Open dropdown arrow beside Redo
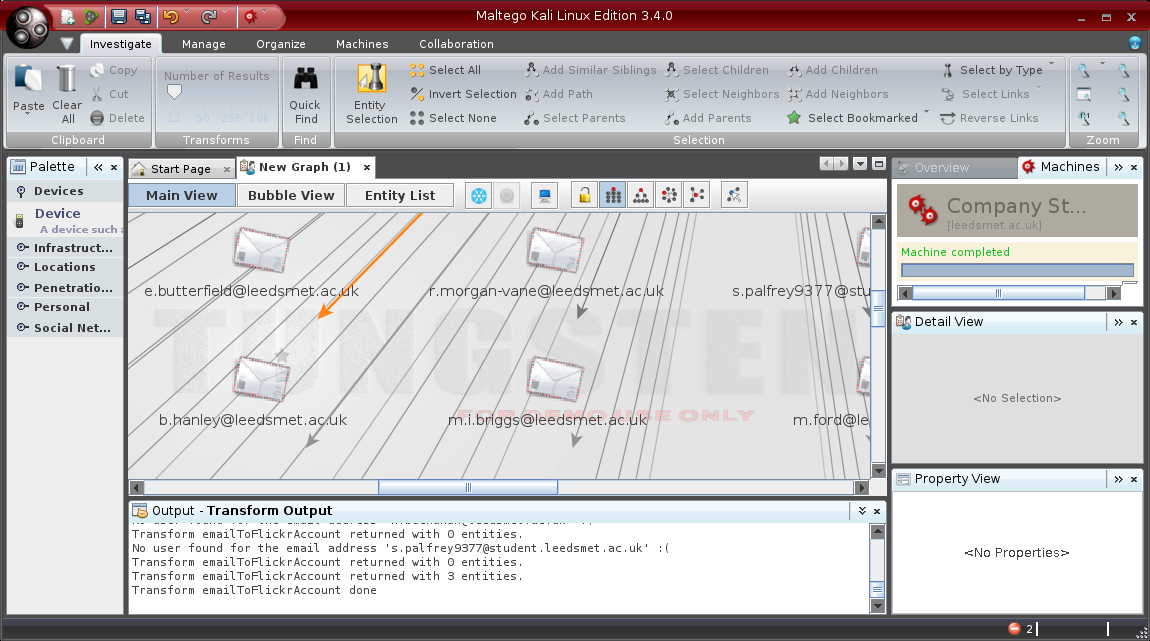The height and width of the screenshot is (641, 1150). click(225, 12)
